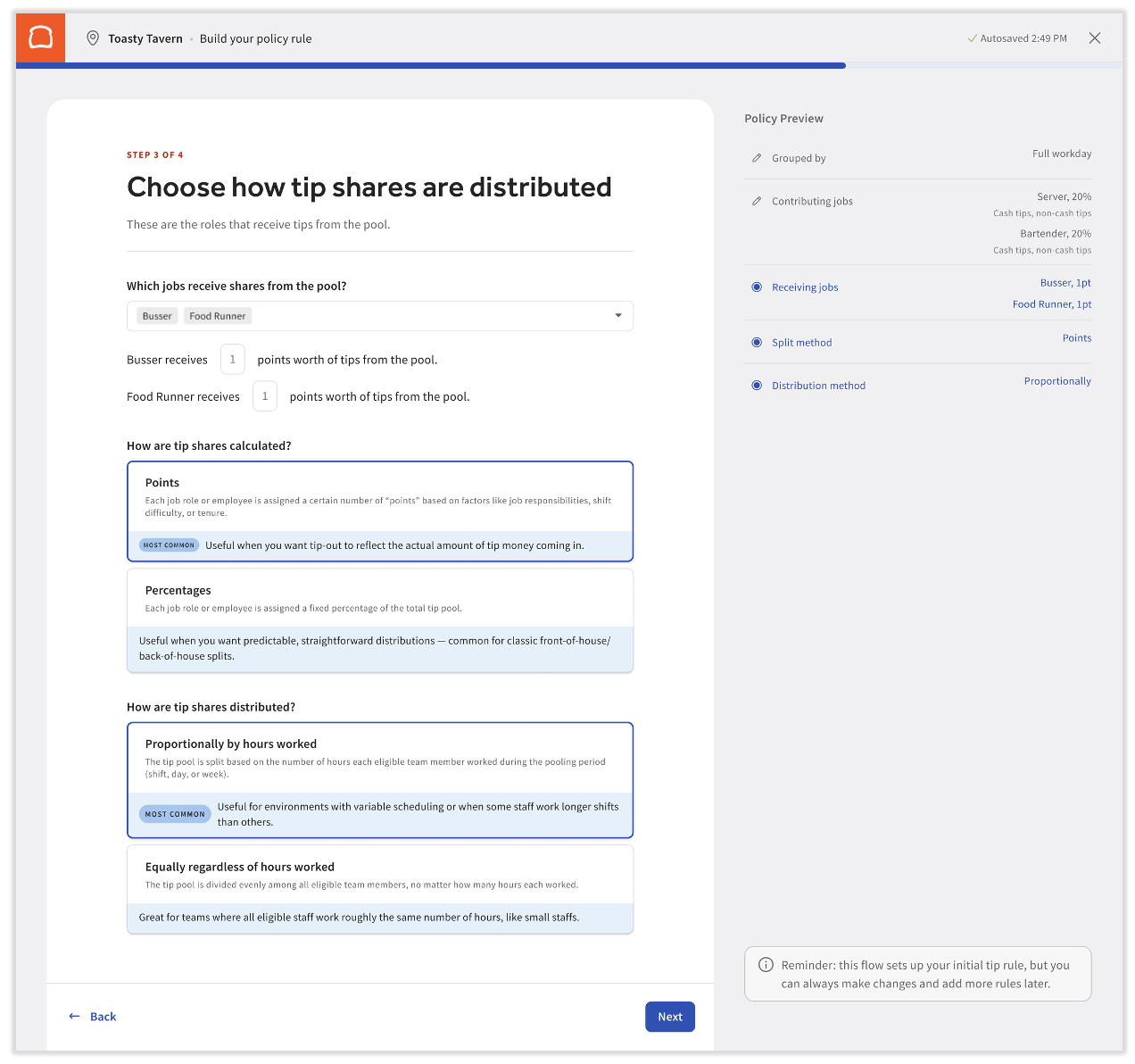Image resolution: width=1135 pixels, height=1064 pixels.
Task: Click the location pin icon by Toasty Tavern
Action: [93, 38]
